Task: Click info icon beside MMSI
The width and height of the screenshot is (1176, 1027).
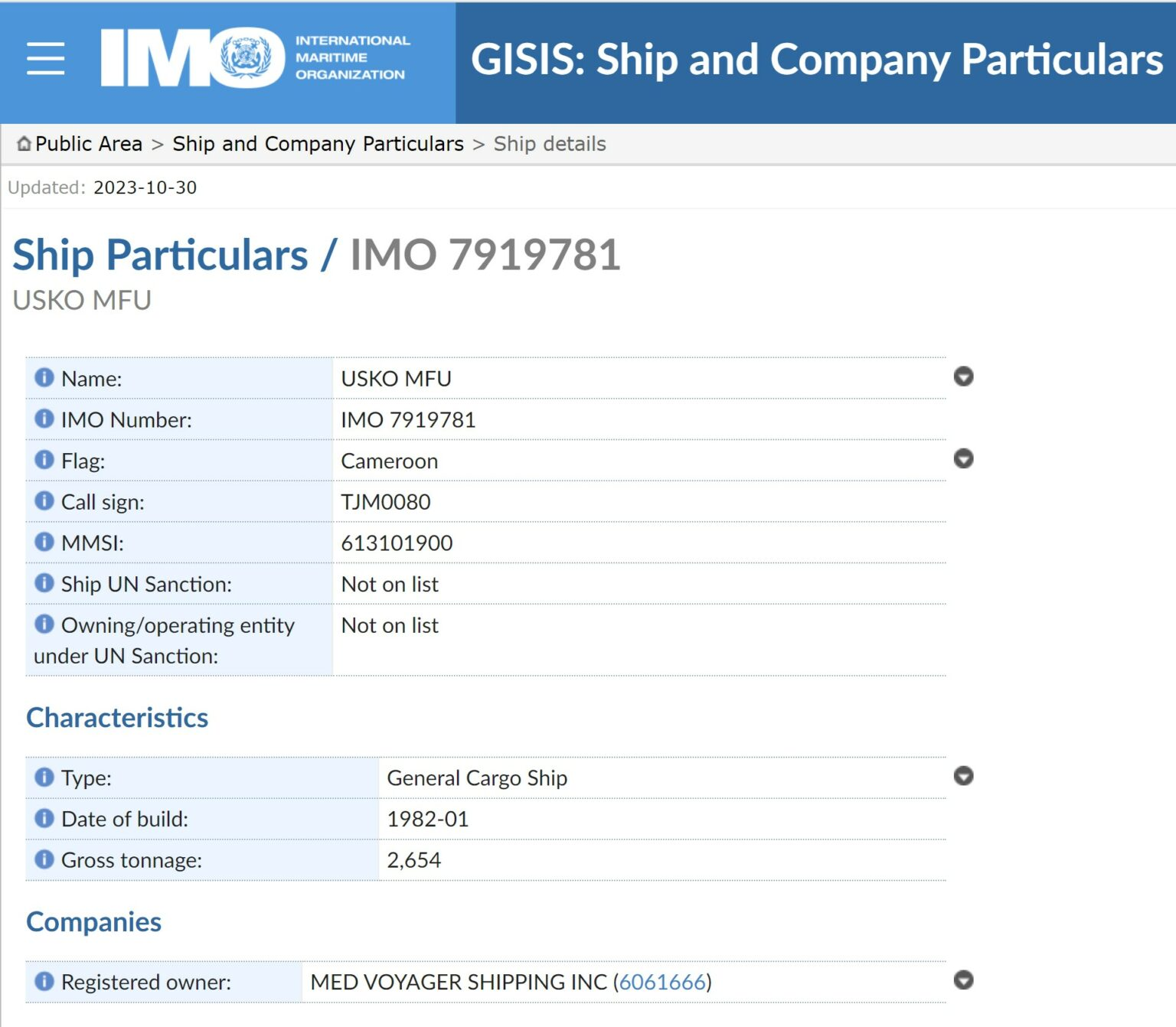Action: point(44,542)
